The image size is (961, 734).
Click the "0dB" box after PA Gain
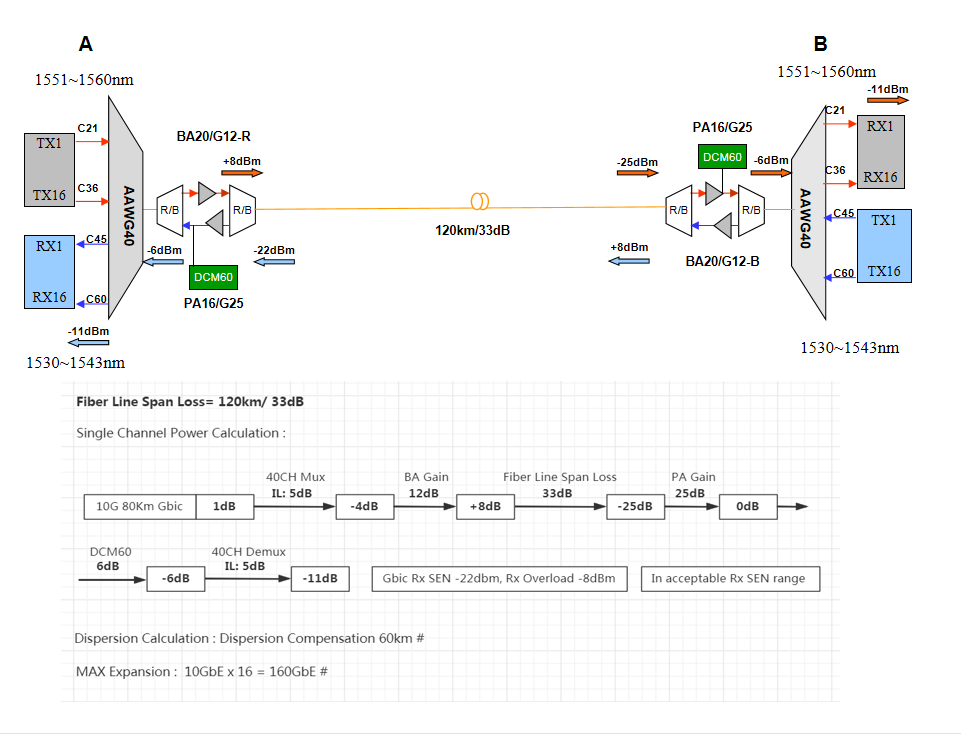[748, 507]
